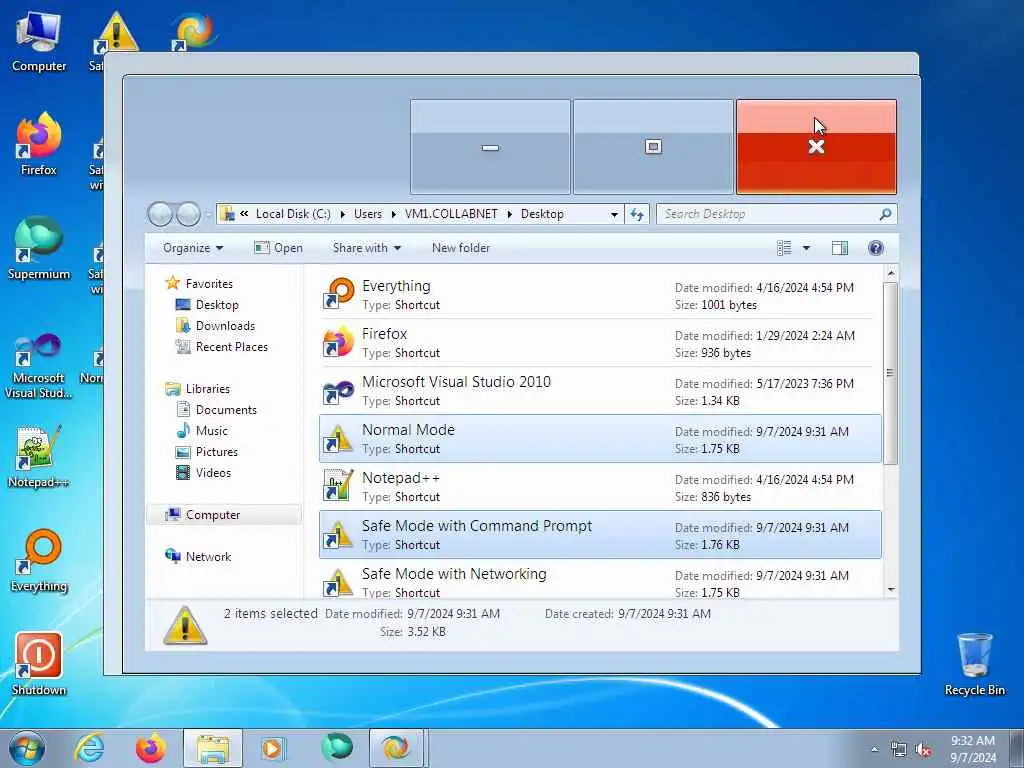Click the File Explorer taskbar button
1024x768 pixels.
tap(212, 748)
